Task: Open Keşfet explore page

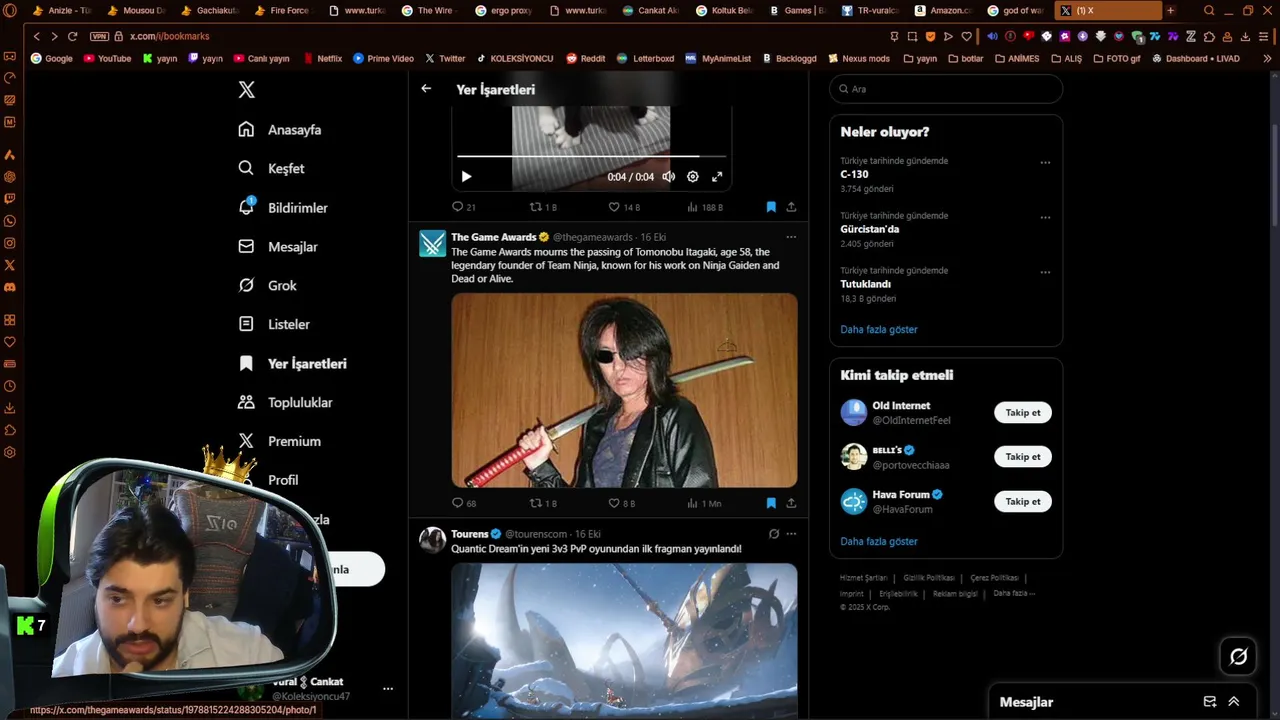Action: point(271,169)
